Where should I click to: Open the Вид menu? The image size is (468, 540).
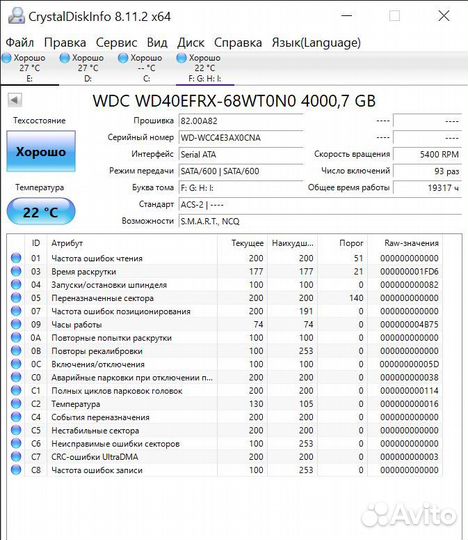coord(157,43)
